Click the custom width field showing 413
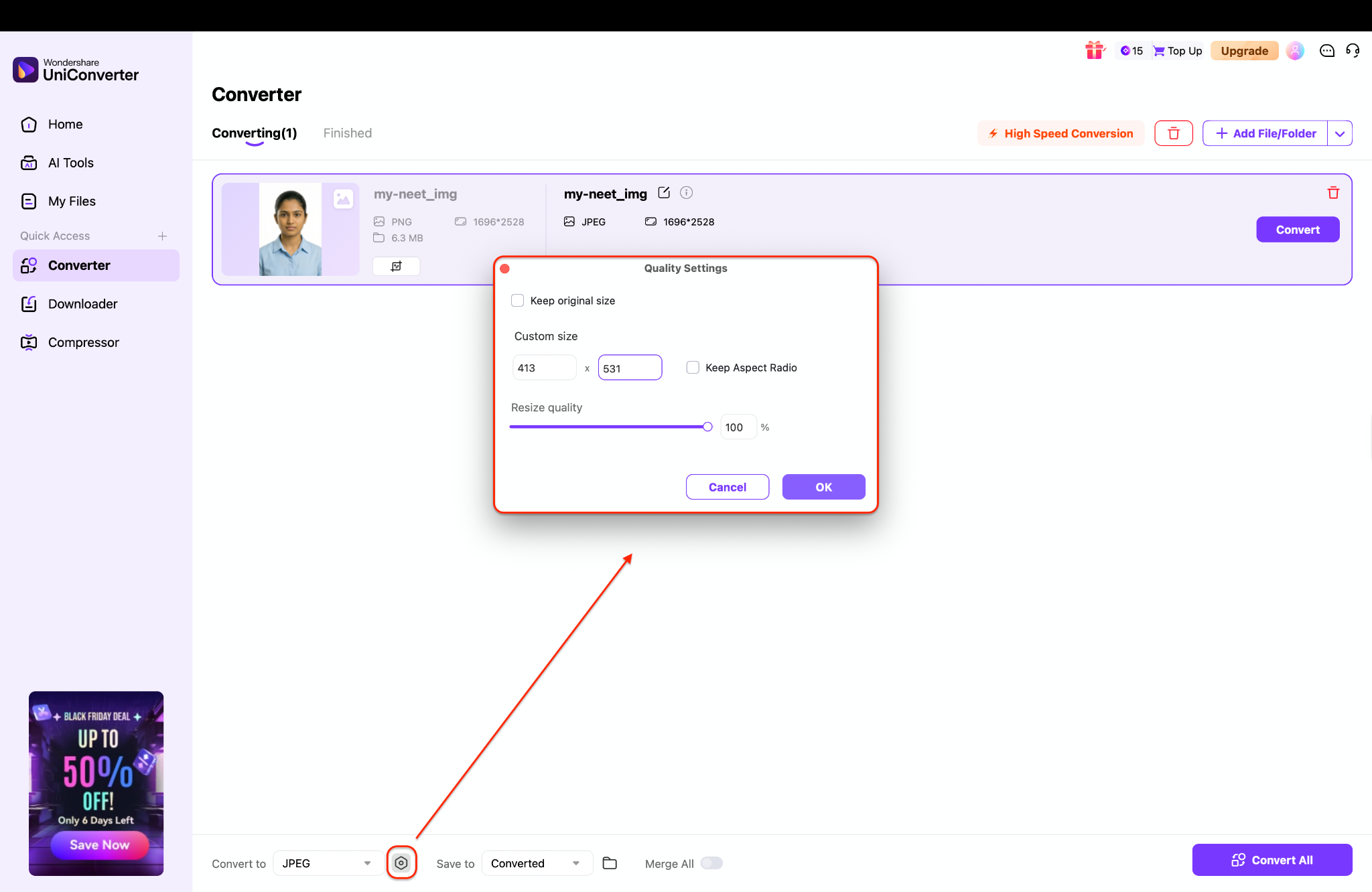 pyautogui.click(x=544, y=368)
